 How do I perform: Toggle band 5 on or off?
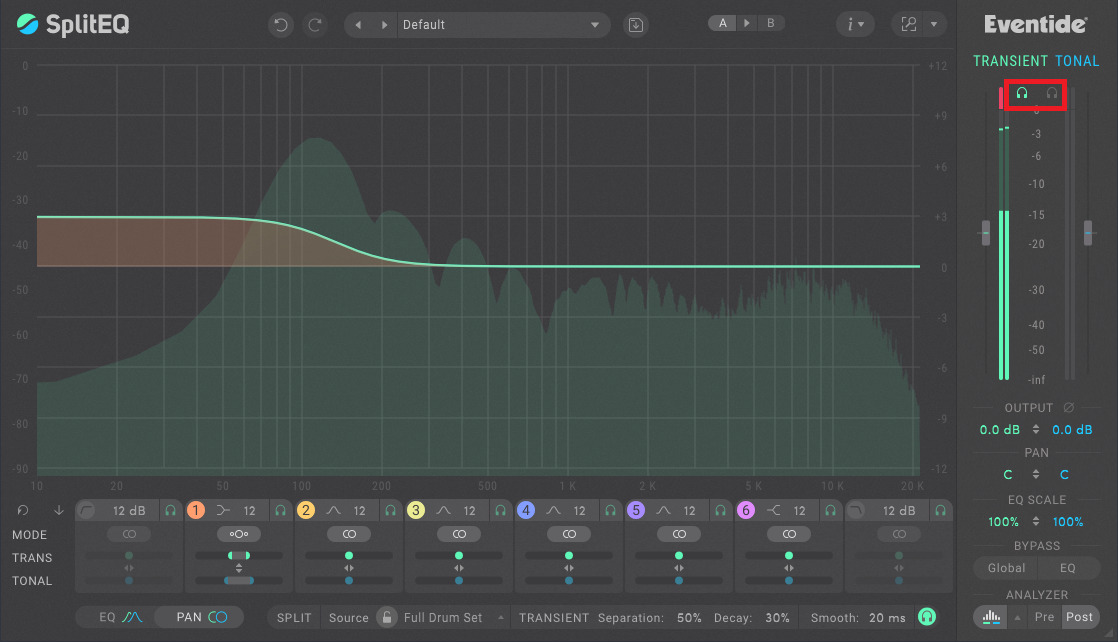point(635,510)
